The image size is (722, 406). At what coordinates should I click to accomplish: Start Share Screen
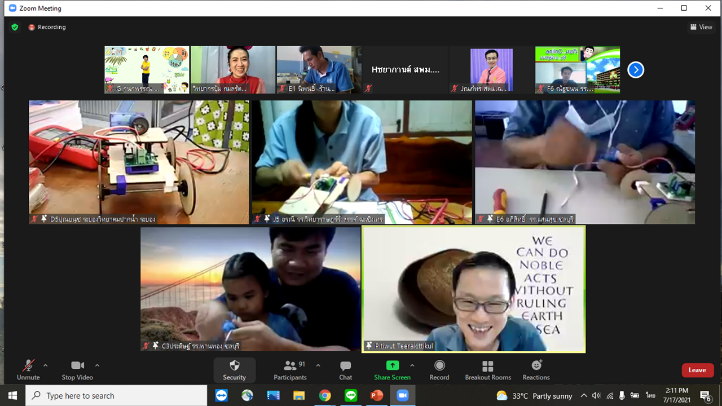pos(392,368)
